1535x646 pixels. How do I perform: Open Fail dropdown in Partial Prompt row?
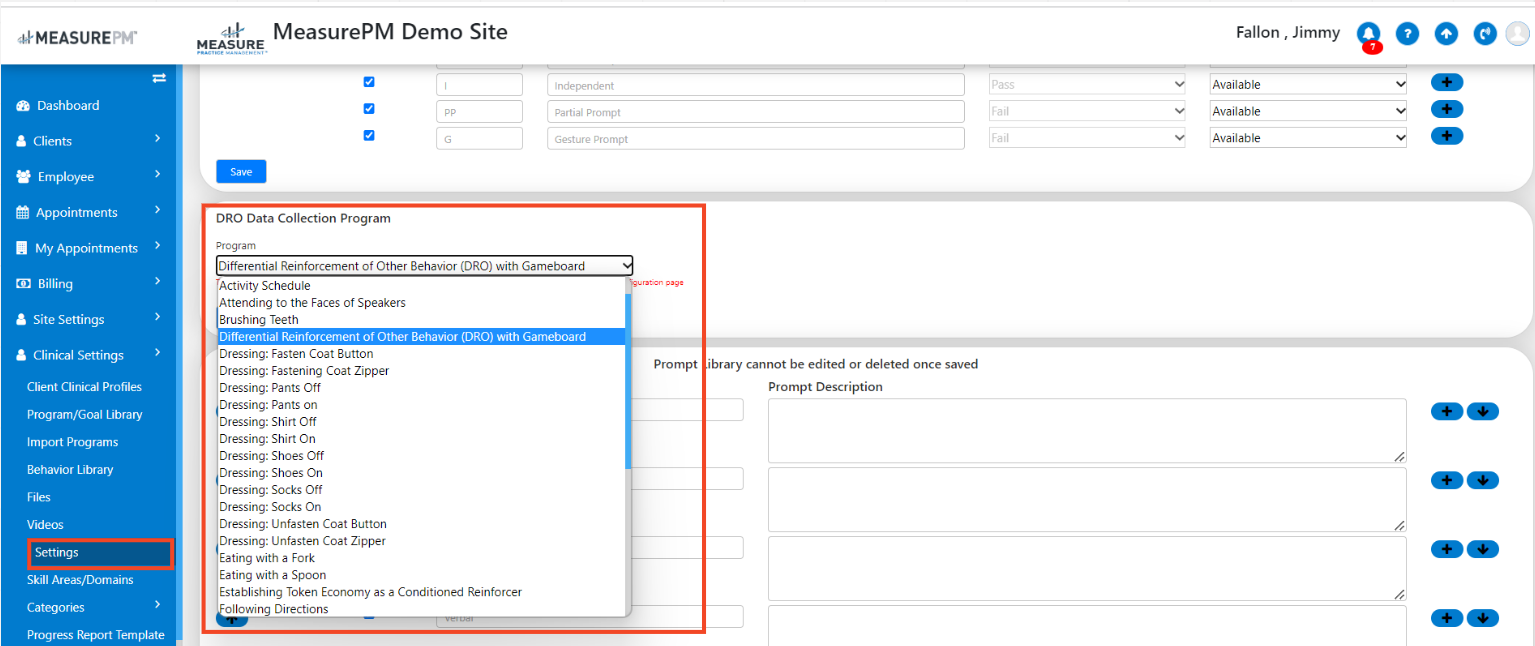coord(1087,111)
